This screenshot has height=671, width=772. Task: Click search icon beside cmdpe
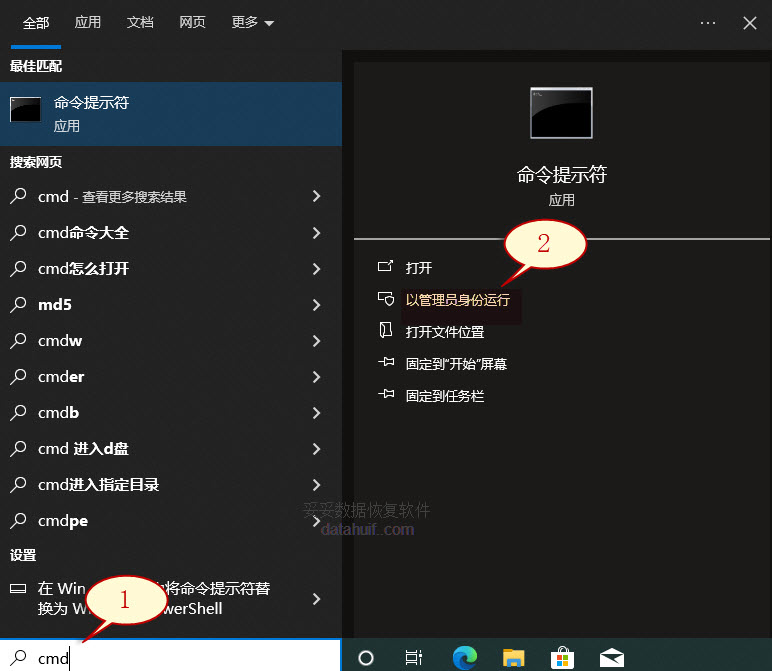point(18,520)
